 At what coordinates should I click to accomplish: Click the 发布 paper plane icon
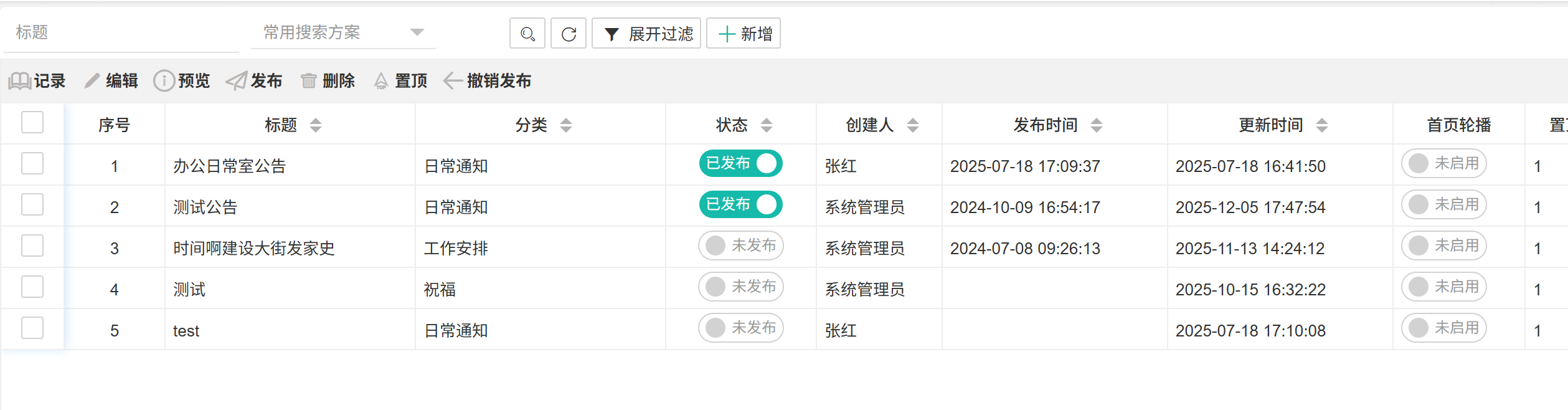click(236, 81)
